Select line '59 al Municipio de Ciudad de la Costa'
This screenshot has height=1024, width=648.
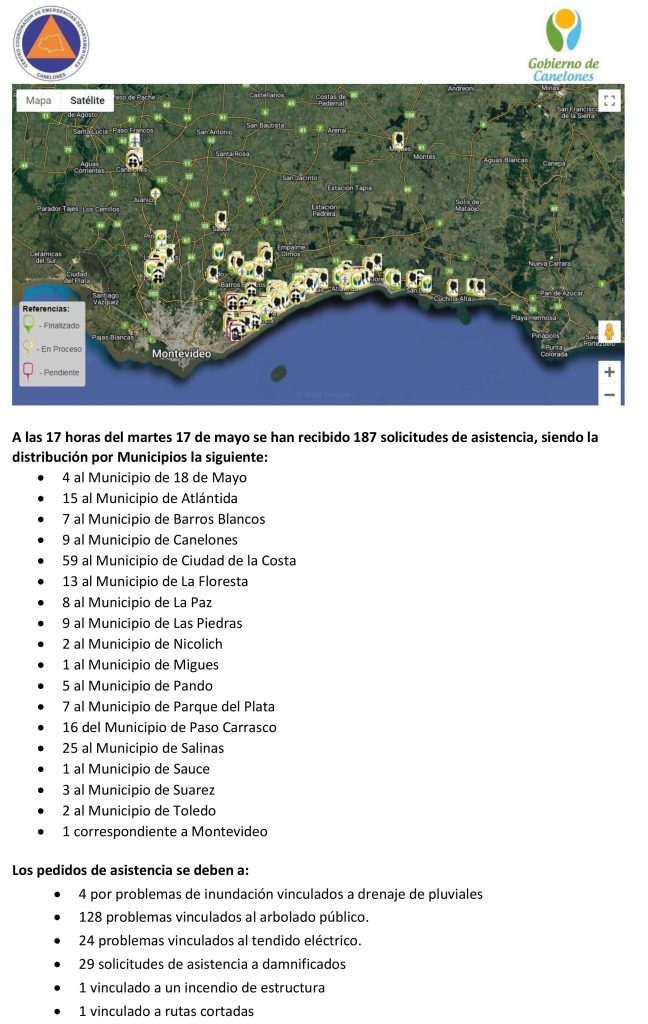(179, 560)
